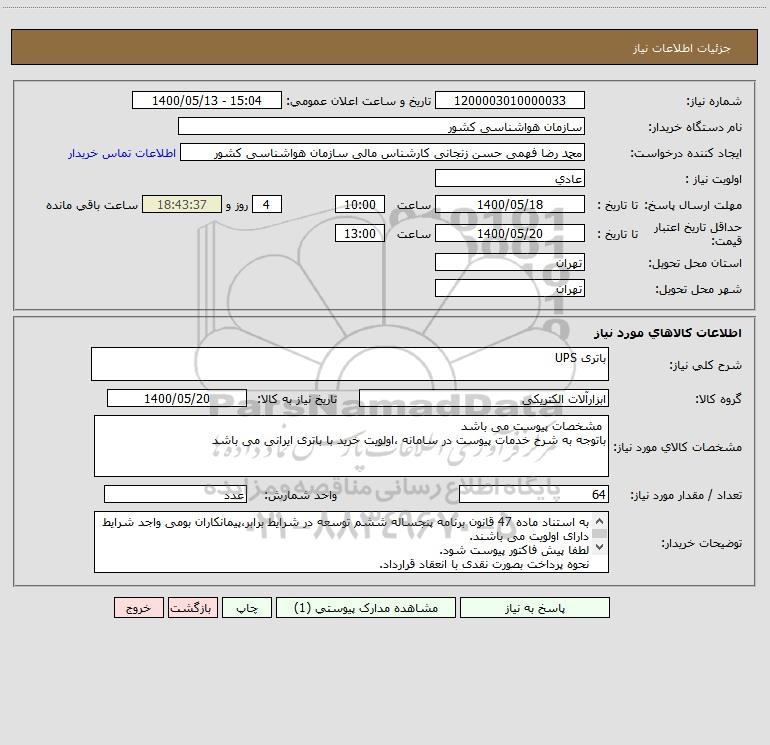Click the چاپ print button
The image size is (770, 745).
[247, 607]
